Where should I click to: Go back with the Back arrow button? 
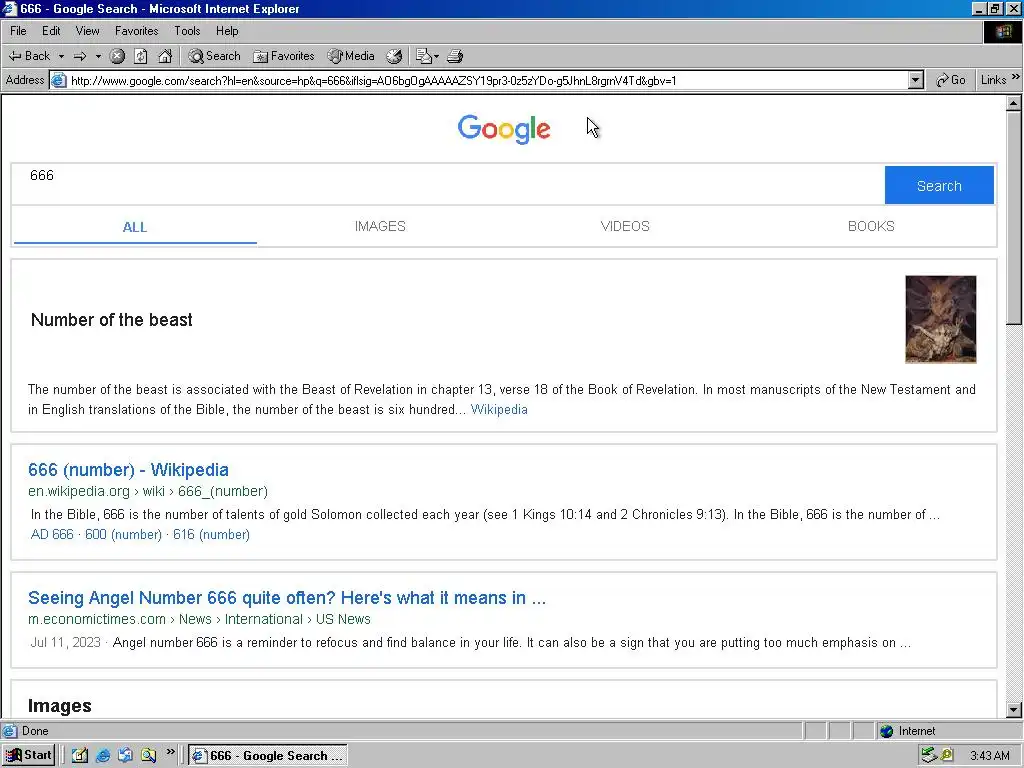pos(29,56)
